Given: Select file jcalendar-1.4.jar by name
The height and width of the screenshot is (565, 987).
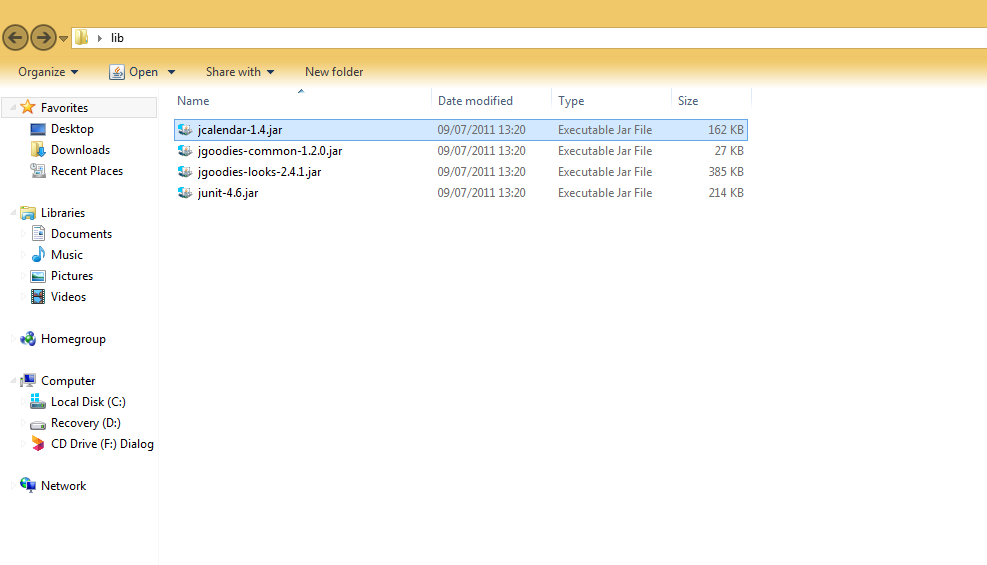Looking at the screenshot, I should (240, 130).
